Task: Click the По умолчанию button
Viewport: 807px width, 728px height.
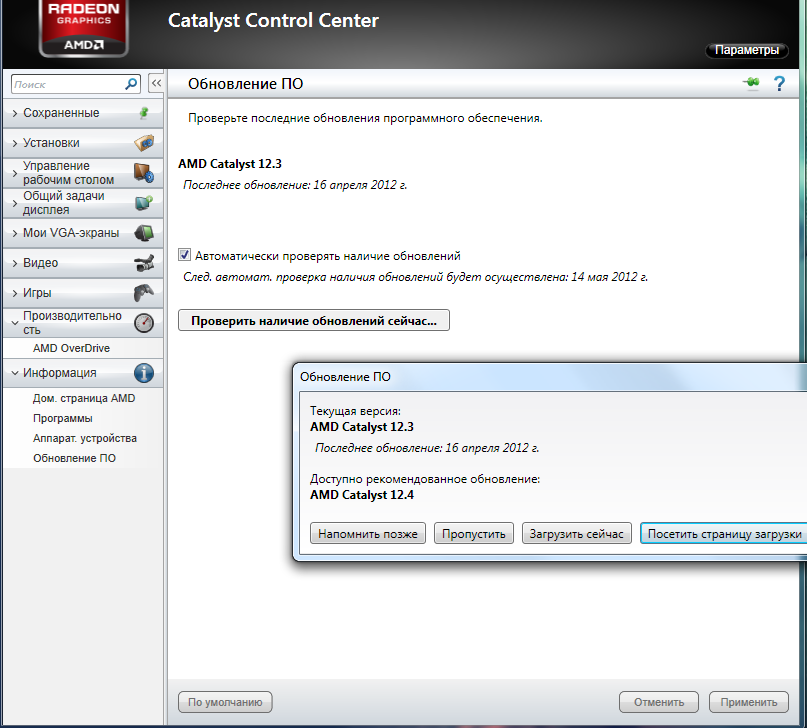Action: (225, 702)
